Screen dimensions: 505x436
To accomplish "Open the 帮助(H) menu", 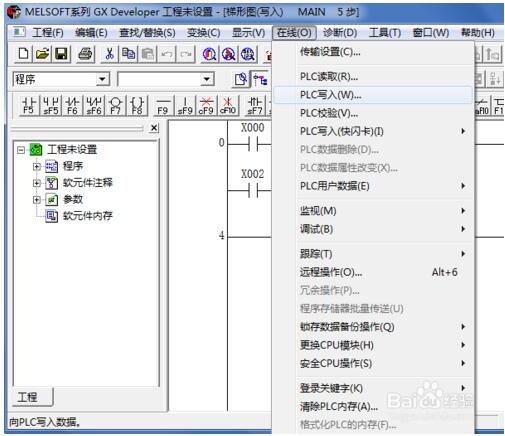I will (477, 33).
